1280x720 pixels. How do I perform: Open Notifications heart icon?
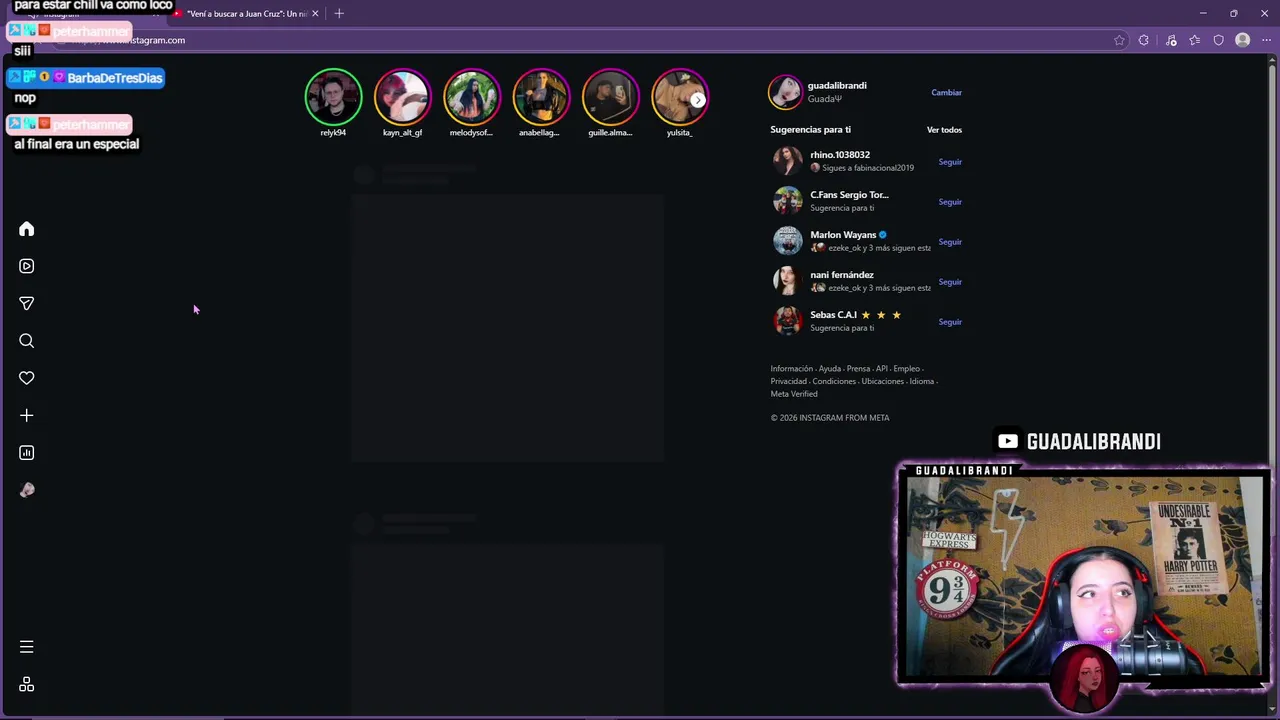[x=27, y=378]
